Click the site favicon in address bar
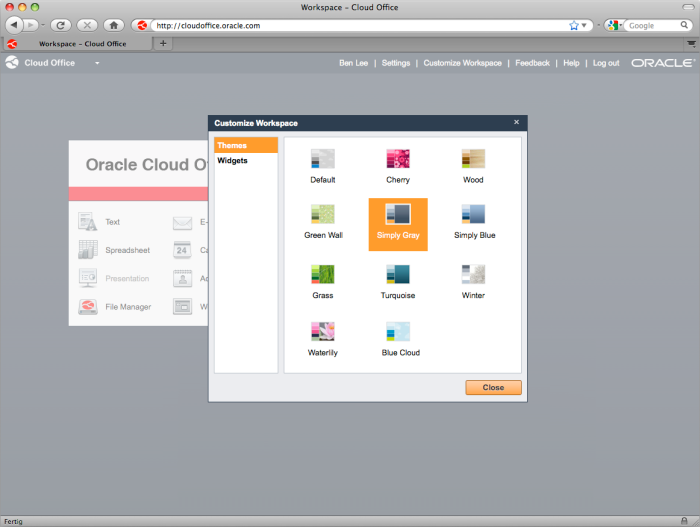Image resolution: width=700 pixels, height=527 pixels. [x=142, y=25]
